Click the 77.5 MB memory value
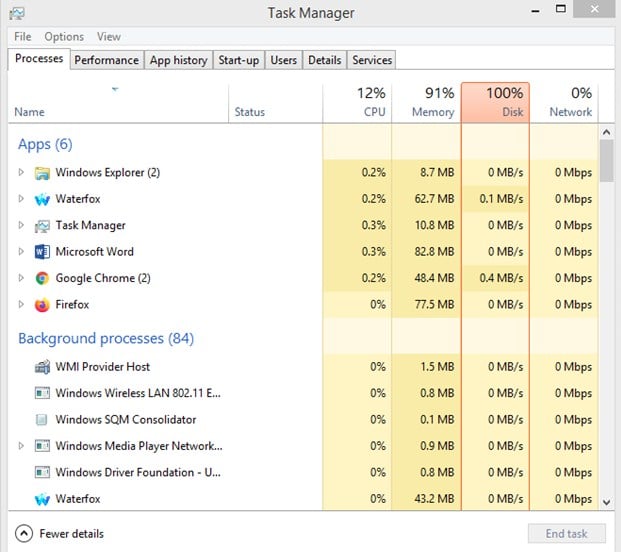The height and width of the screenshot is (552, 621). [434, 305]
